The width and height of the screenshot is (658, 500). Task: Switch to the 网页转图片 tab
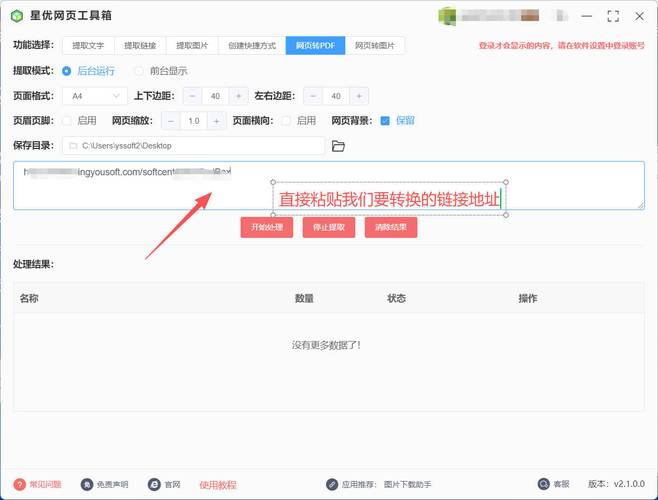point(375,45)
